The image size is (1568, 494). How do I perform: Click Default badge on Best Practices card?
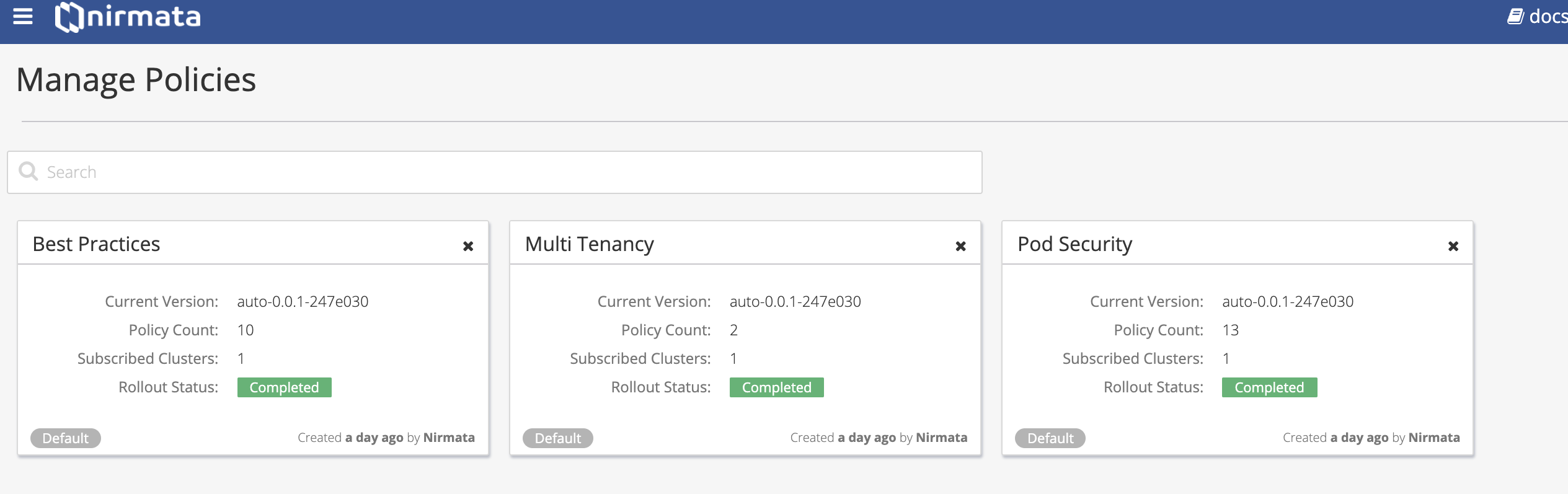point(66,438)
